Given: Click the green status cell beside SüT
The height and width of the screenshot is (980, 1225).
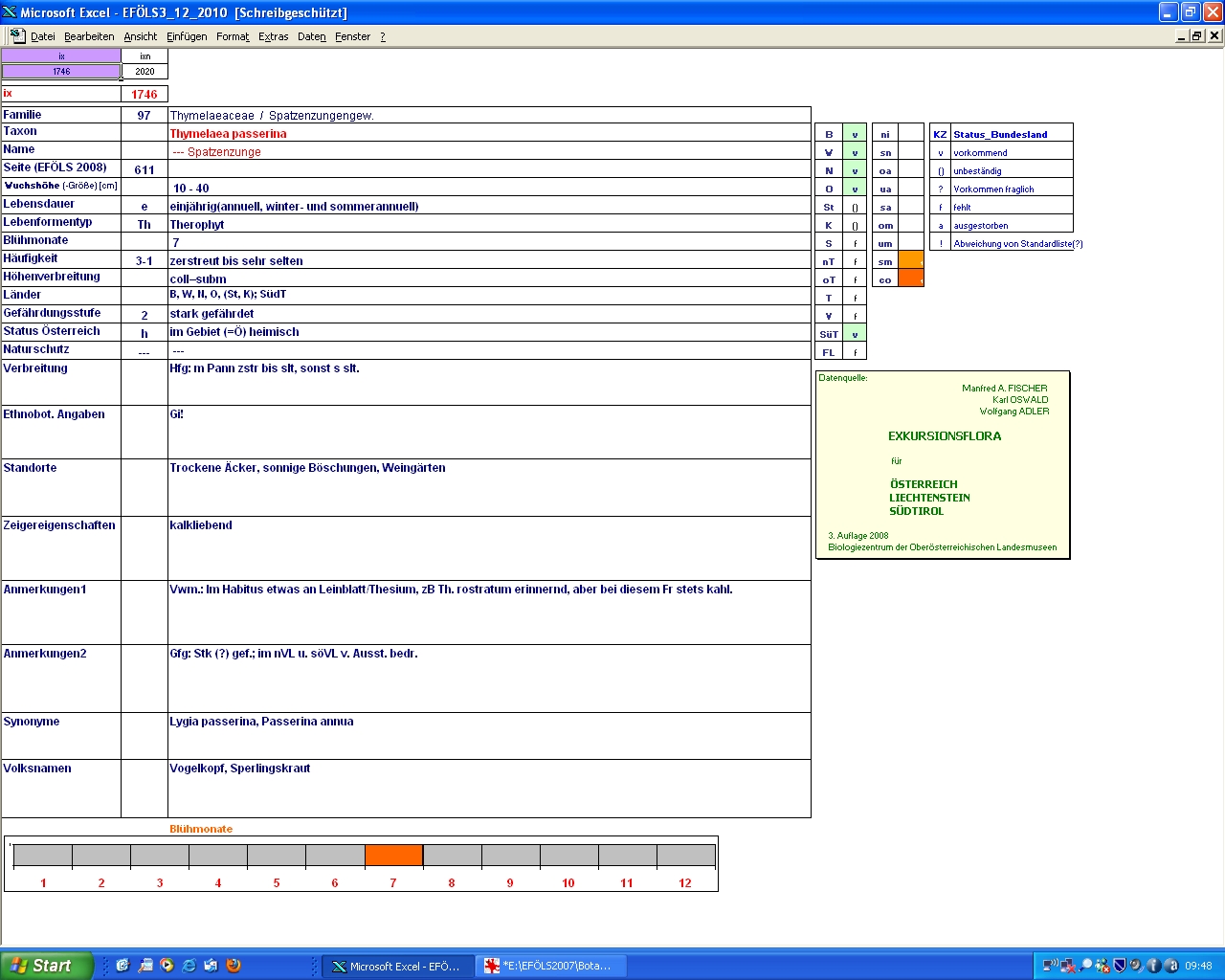Looking at the screenshot, I should pos(855,334).
